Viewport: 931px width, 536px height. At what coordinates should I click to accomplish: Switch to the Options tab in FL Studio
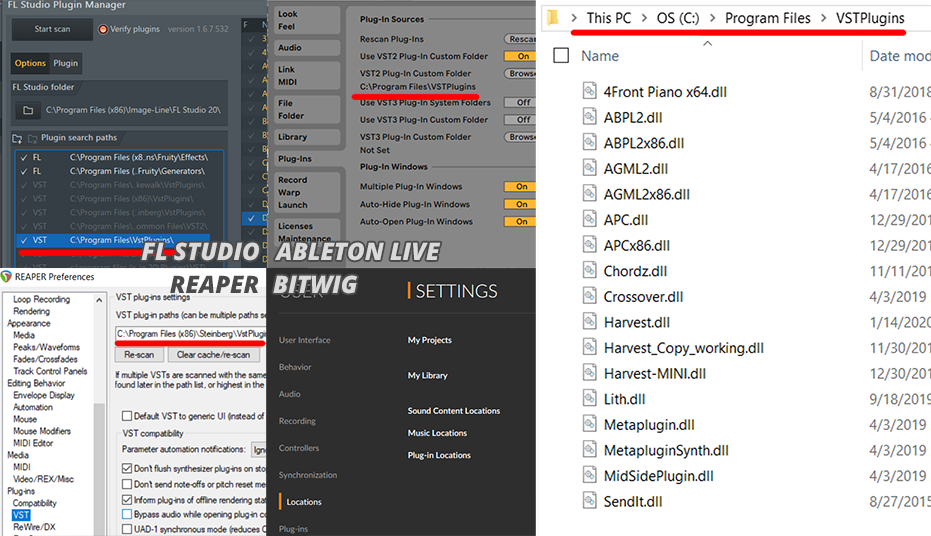click(30, 63)
